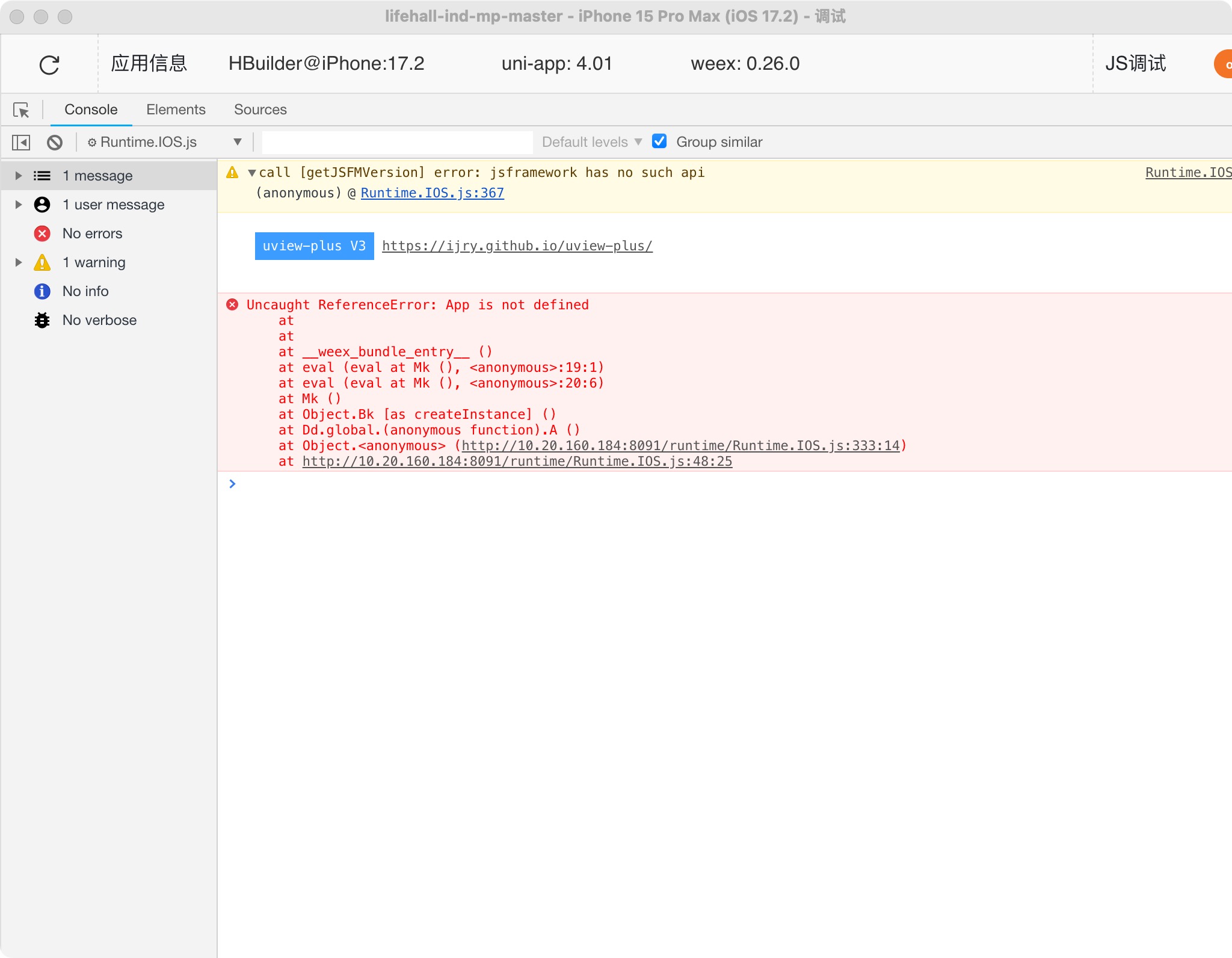Viewport: 1232px width, 958px height.
Task: Collapse the getJSFMVersion warning stack trace
Action: click(x=252, y=173)
